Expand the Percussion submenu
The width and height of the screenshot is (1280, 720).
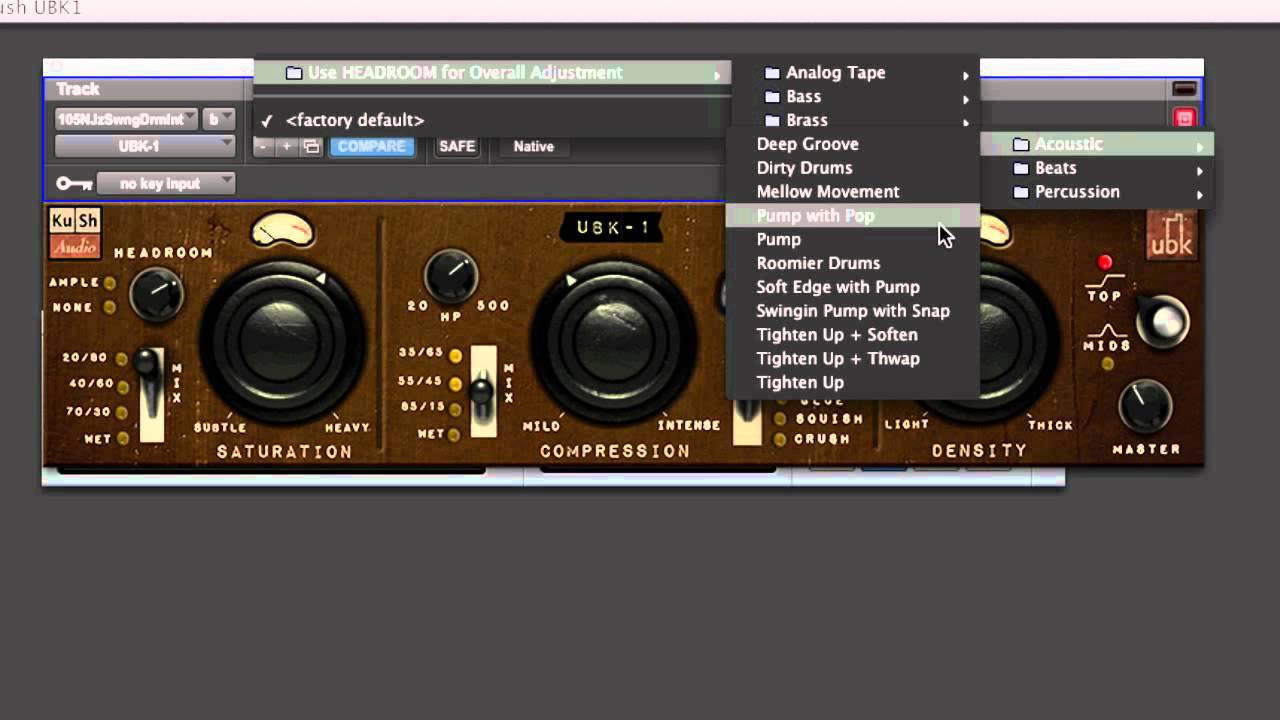pos(1097,192)
